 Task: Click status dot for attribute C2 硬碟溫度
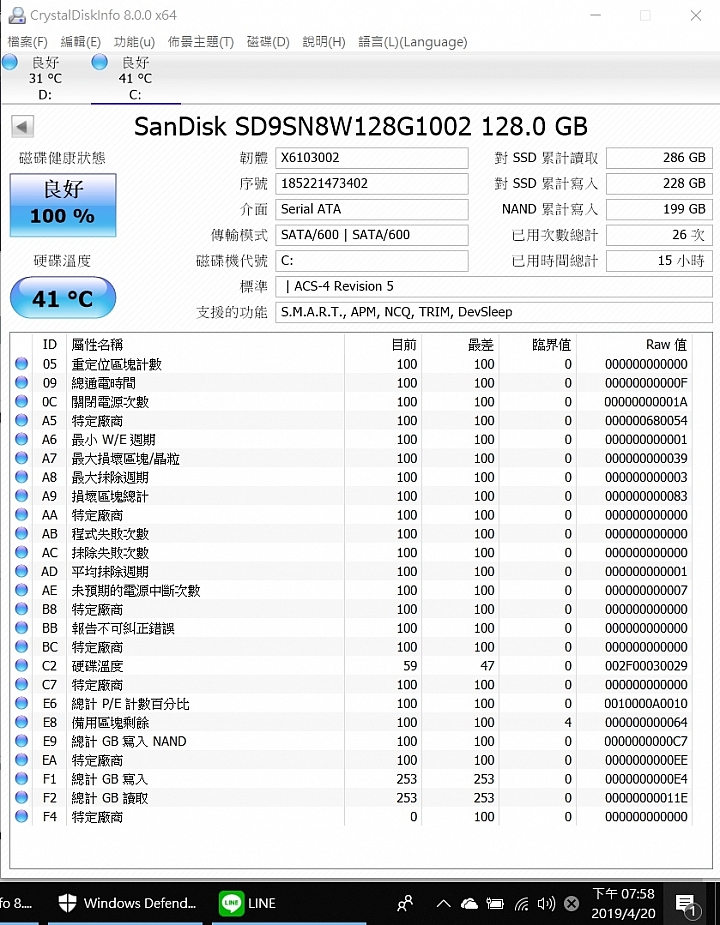click(22, 665)
